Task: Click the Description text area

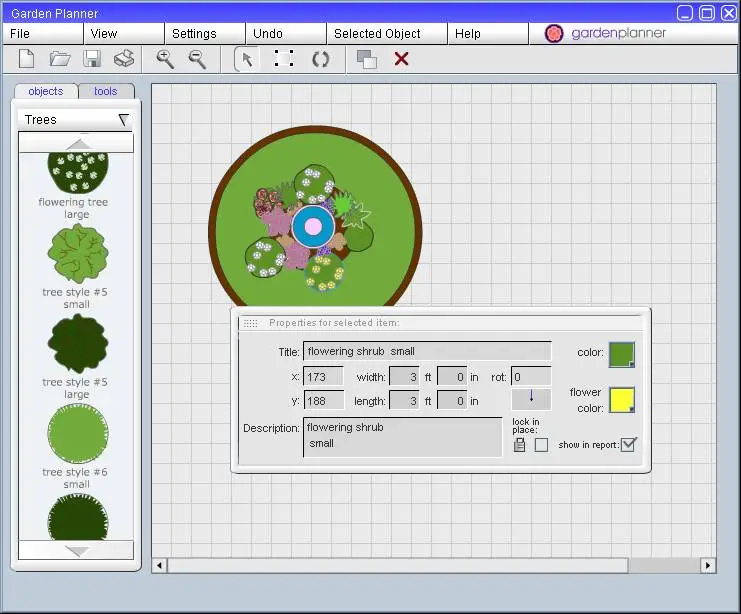Action: [403, 437]
